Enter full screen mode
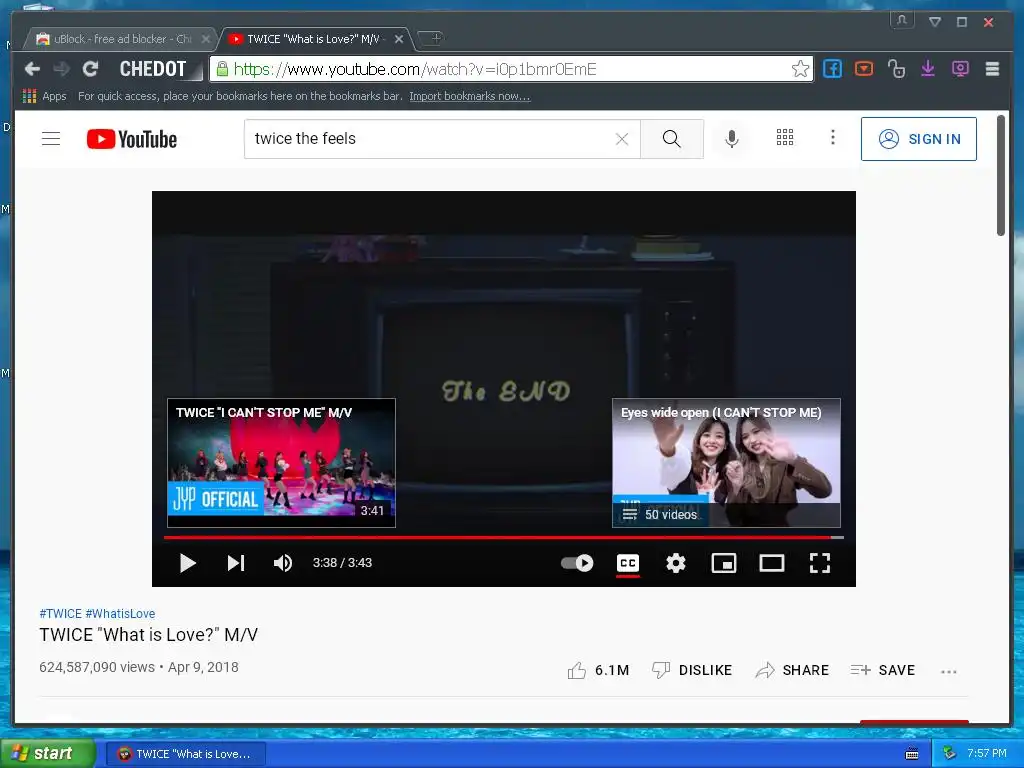 [x=820, y=563]
